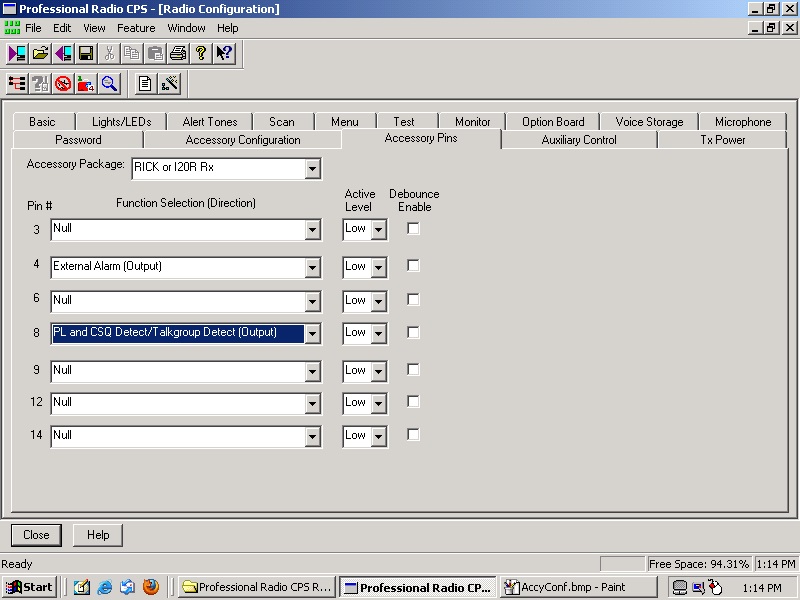Open Active Level dropdown for pin 9
Viewport: 800px width, 600px height.
[x=378, y=371]
